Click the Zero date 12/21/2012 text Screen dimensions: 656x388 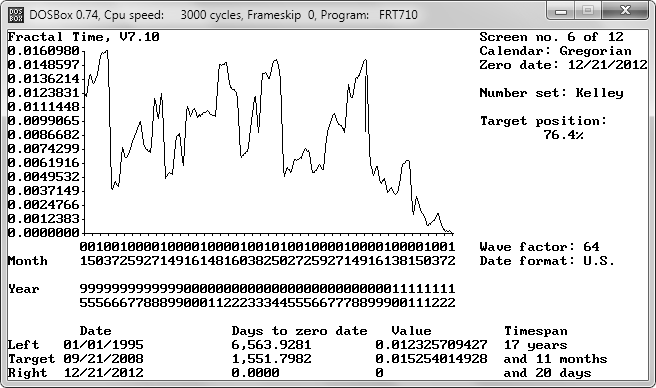pyautogui.click(x=563, y=65)
